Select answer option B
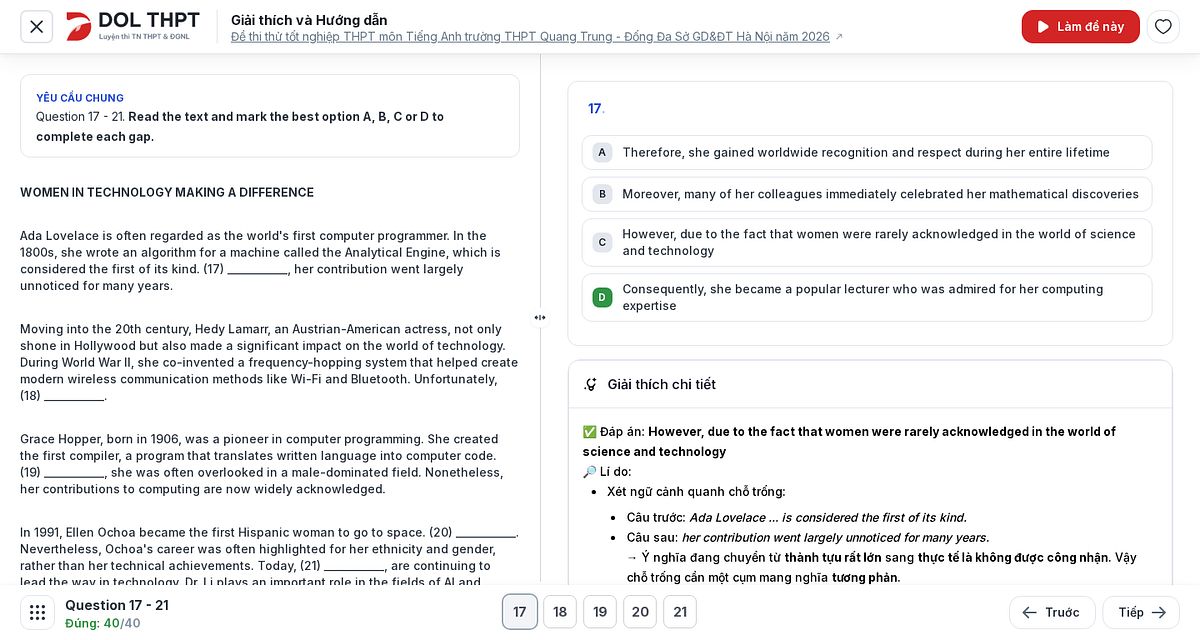 pyautogui.click(x=867, y=194)
